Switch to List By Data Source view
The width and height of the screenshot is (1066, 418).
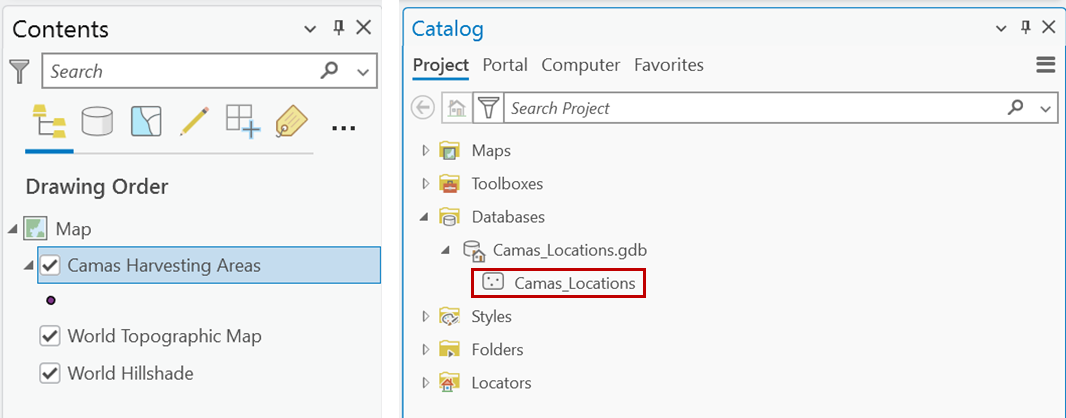point(97,122)
